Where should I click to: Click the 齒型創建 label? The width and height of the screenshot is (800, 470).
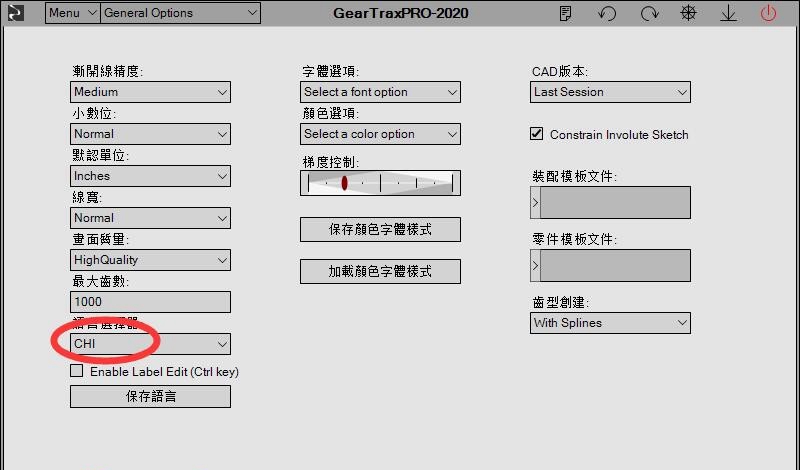[561, 302]
